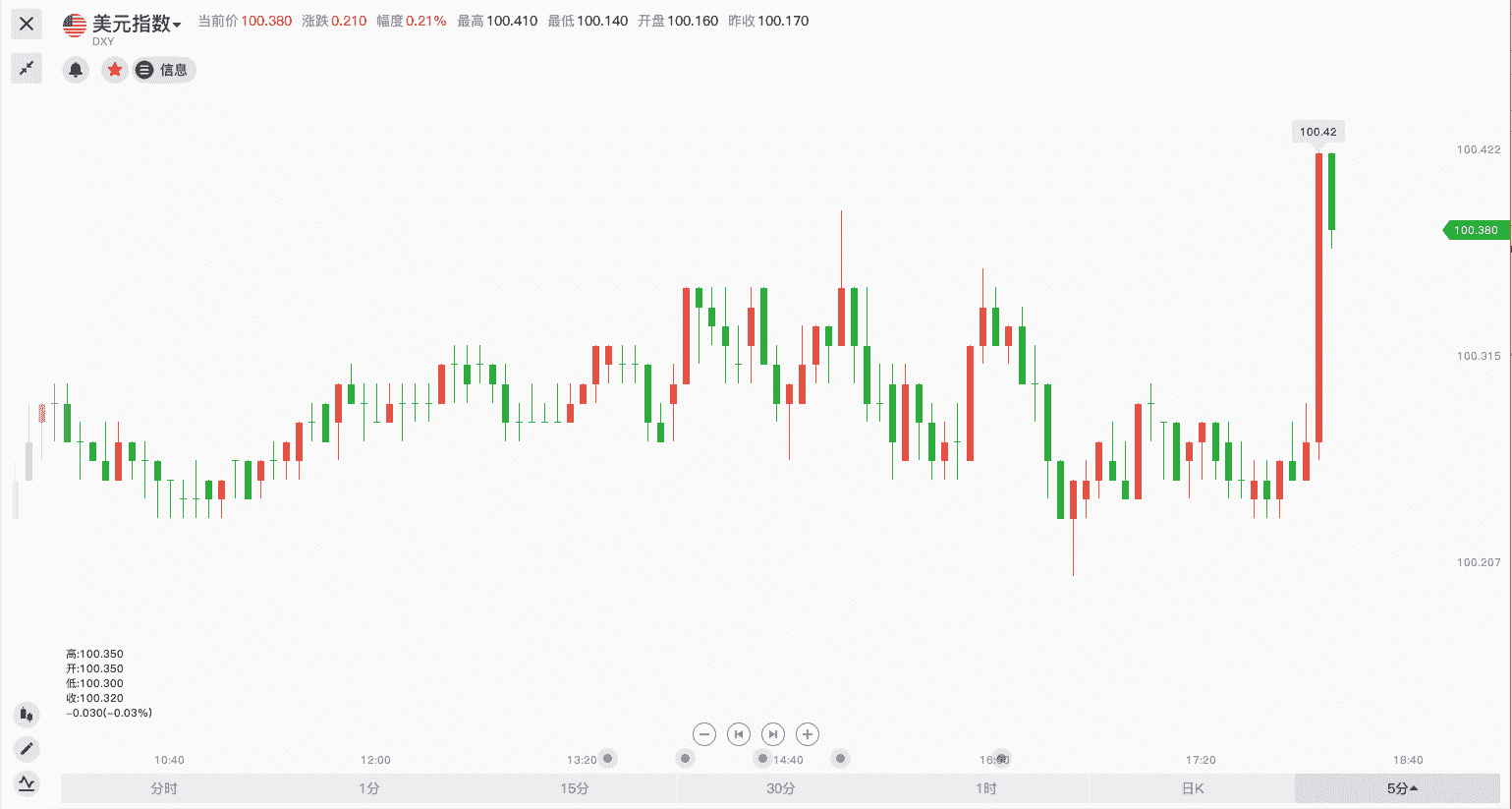Select the pencil drawing tool
Screen dimensions: 1512x809
[27, 749]
